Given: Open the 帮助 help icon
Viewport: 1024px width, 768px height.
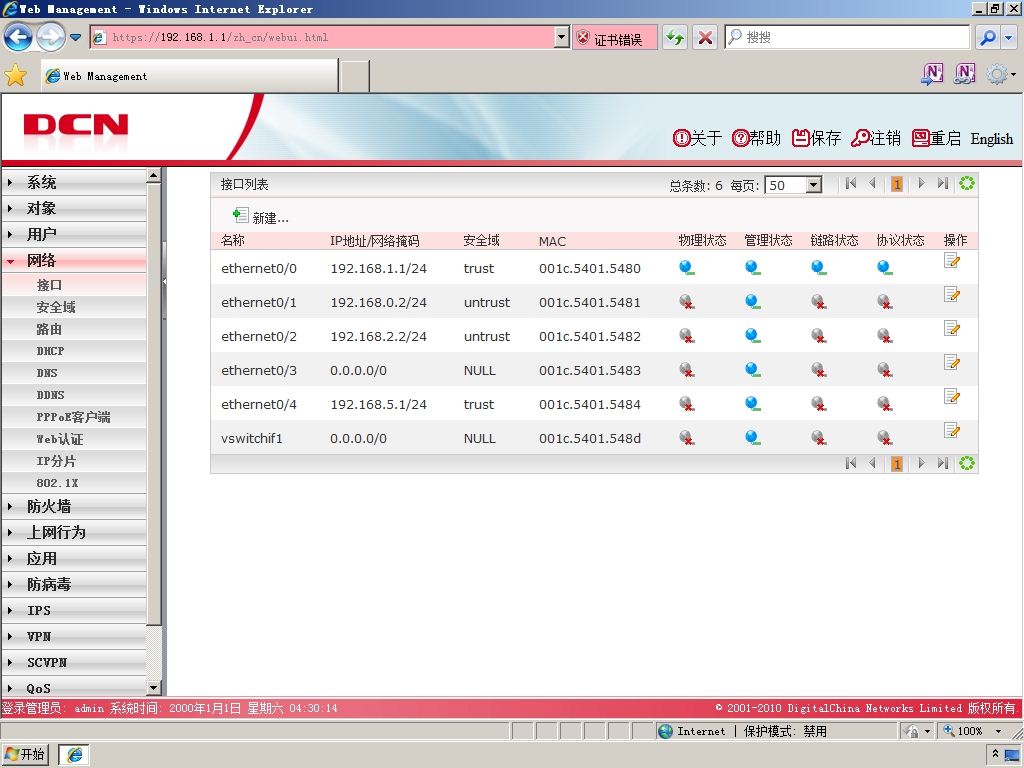Looking at the screenshot, I should tap(740, 138).
